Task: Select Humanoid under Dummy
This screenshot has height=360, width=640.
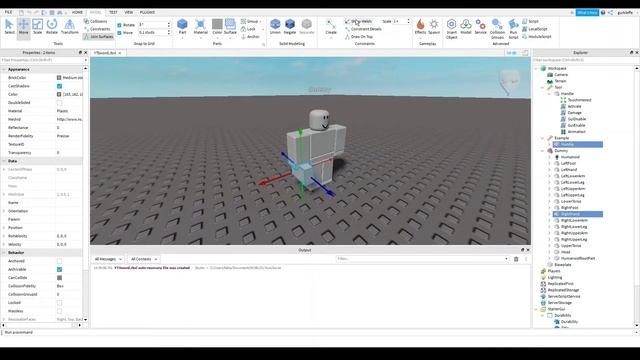Action: tap(570, 157)
